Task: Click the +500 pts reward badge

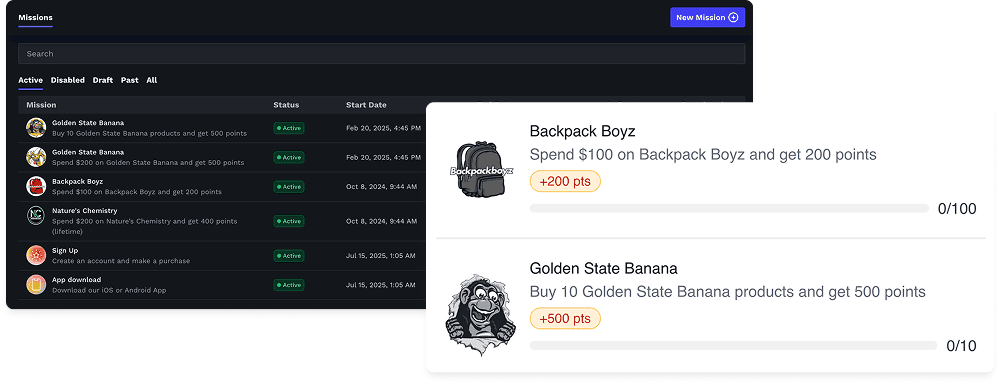Action: click(565, 318)
